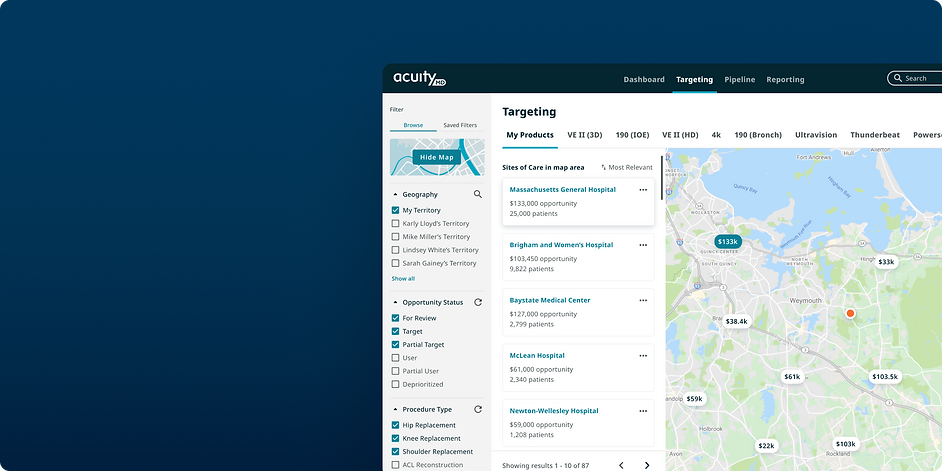
Task: Click the Search input field
Action: (914, 78)
